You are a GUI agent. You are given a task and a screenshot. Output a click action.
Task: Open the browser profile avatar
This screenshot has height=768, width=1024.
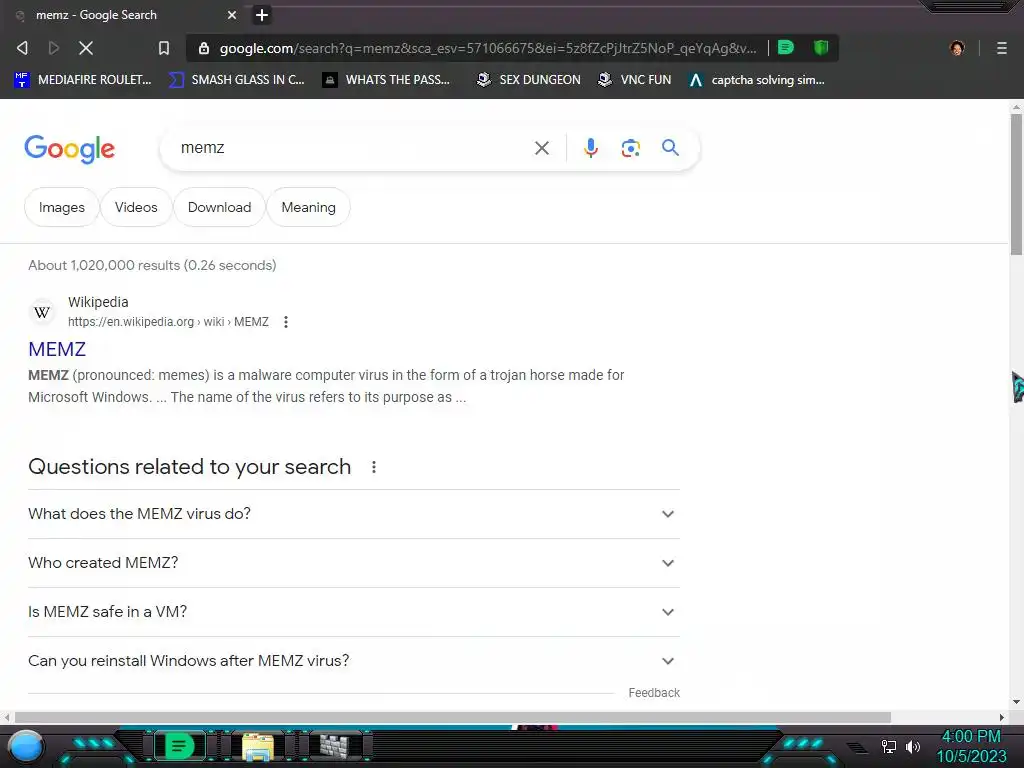(x=957, y=48)
